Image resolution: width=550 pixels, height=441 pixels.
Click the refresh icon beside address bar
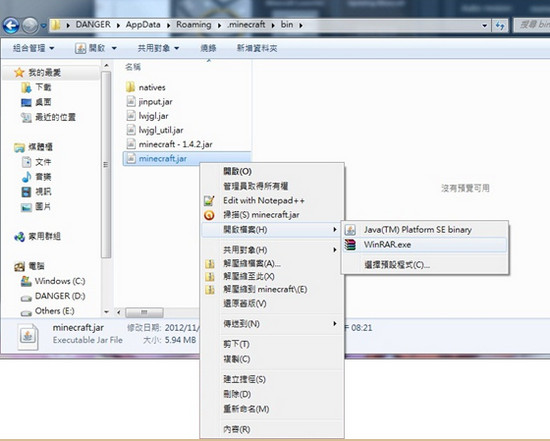tap(500, 26)
